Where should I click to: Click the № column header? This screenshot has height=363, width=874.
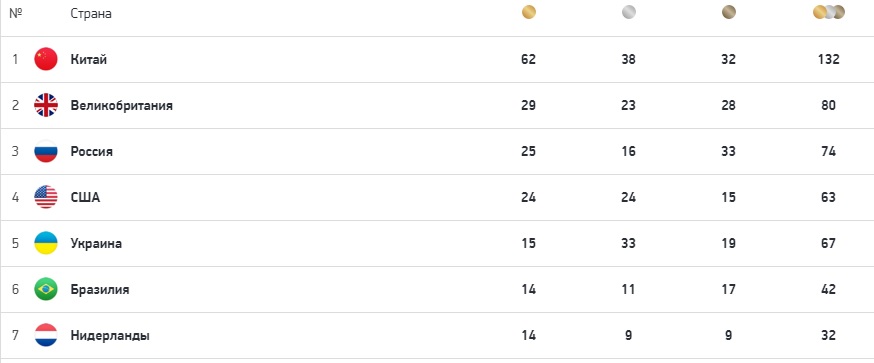(x=16, y=13)
